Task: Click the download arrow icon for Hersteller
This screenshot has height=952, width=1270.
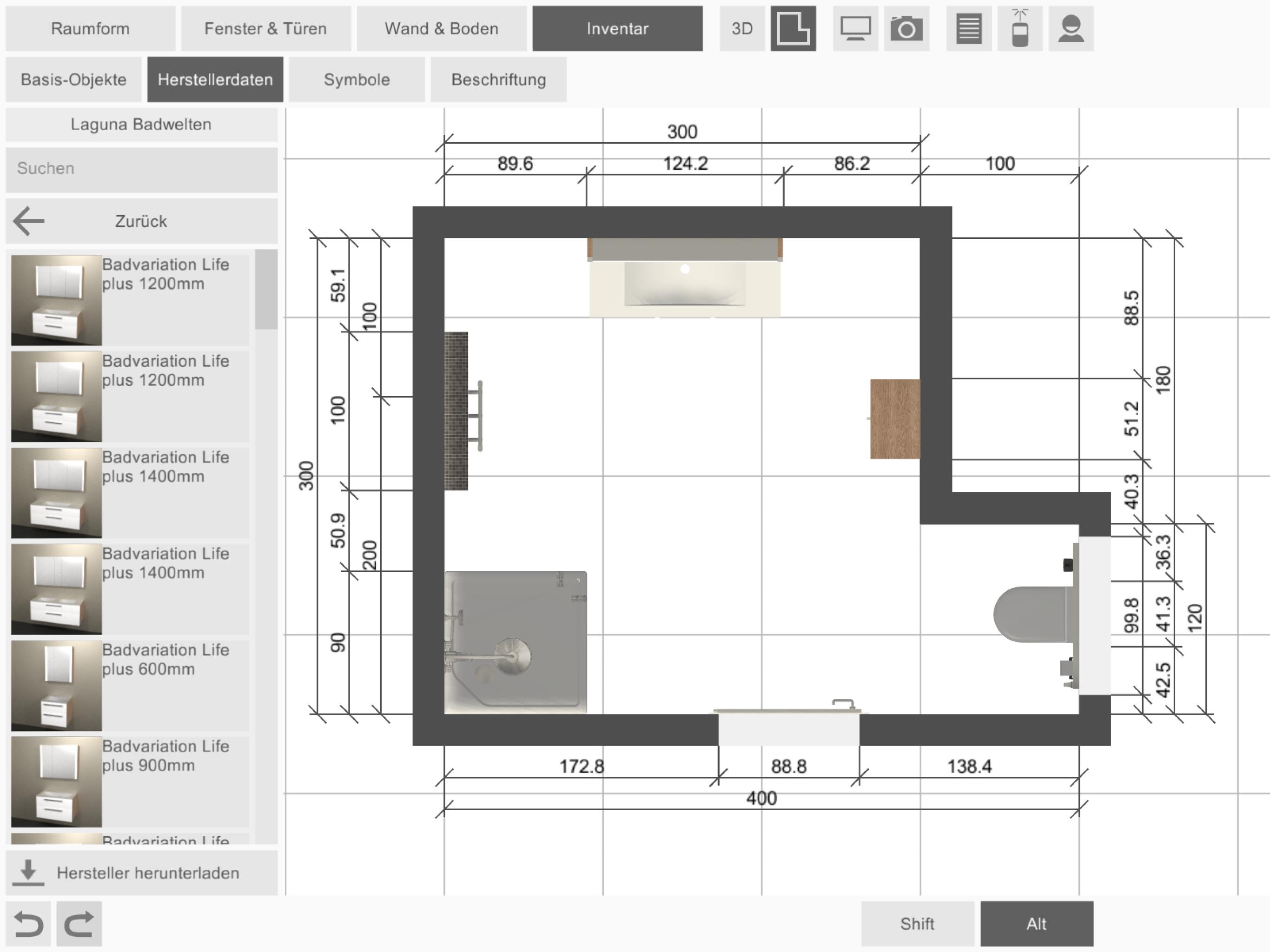Action: [28, 873]
